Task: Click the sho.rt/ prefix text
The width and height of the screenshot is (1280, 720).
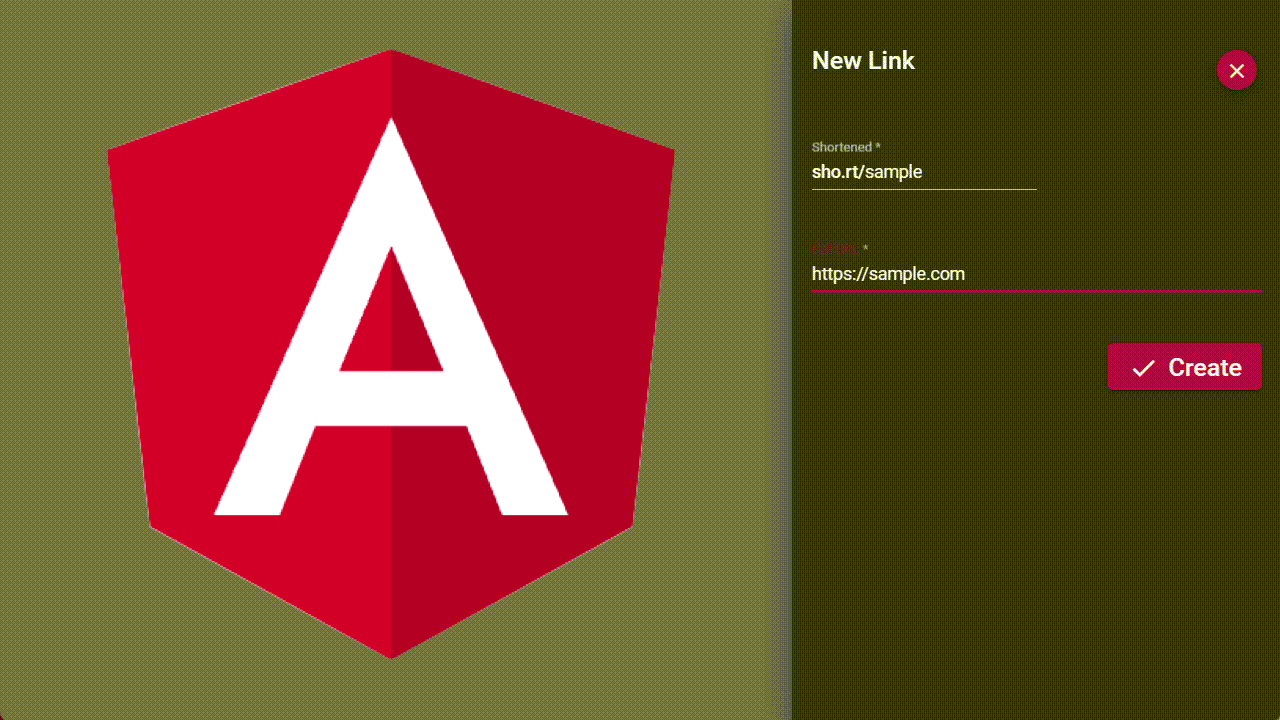Action: pos(837,172)
